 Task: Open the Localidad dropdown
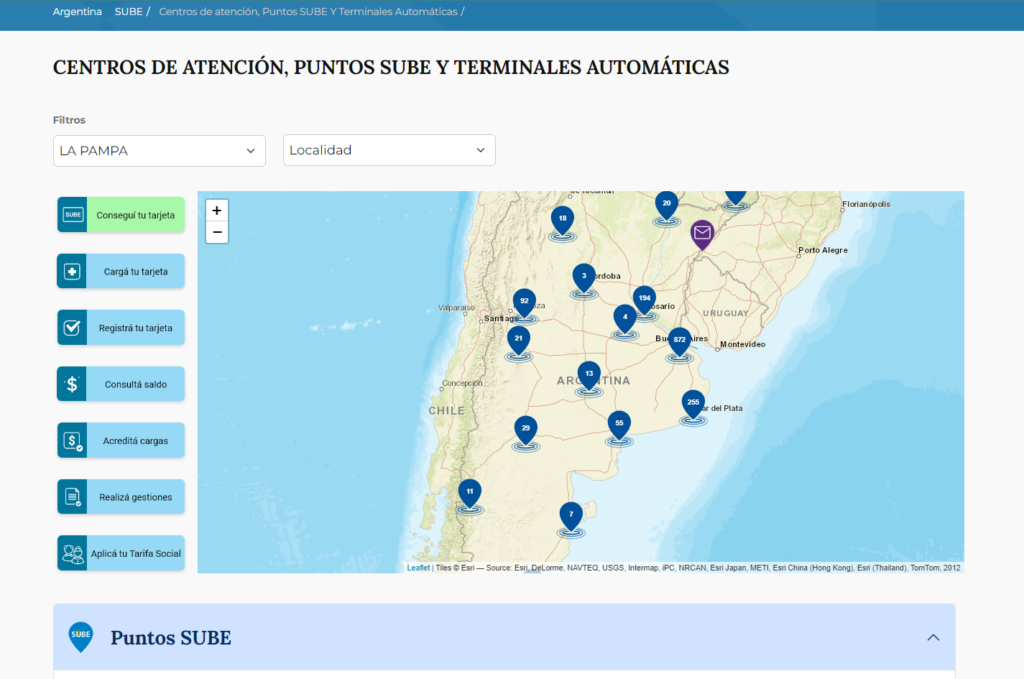[389, 150]
